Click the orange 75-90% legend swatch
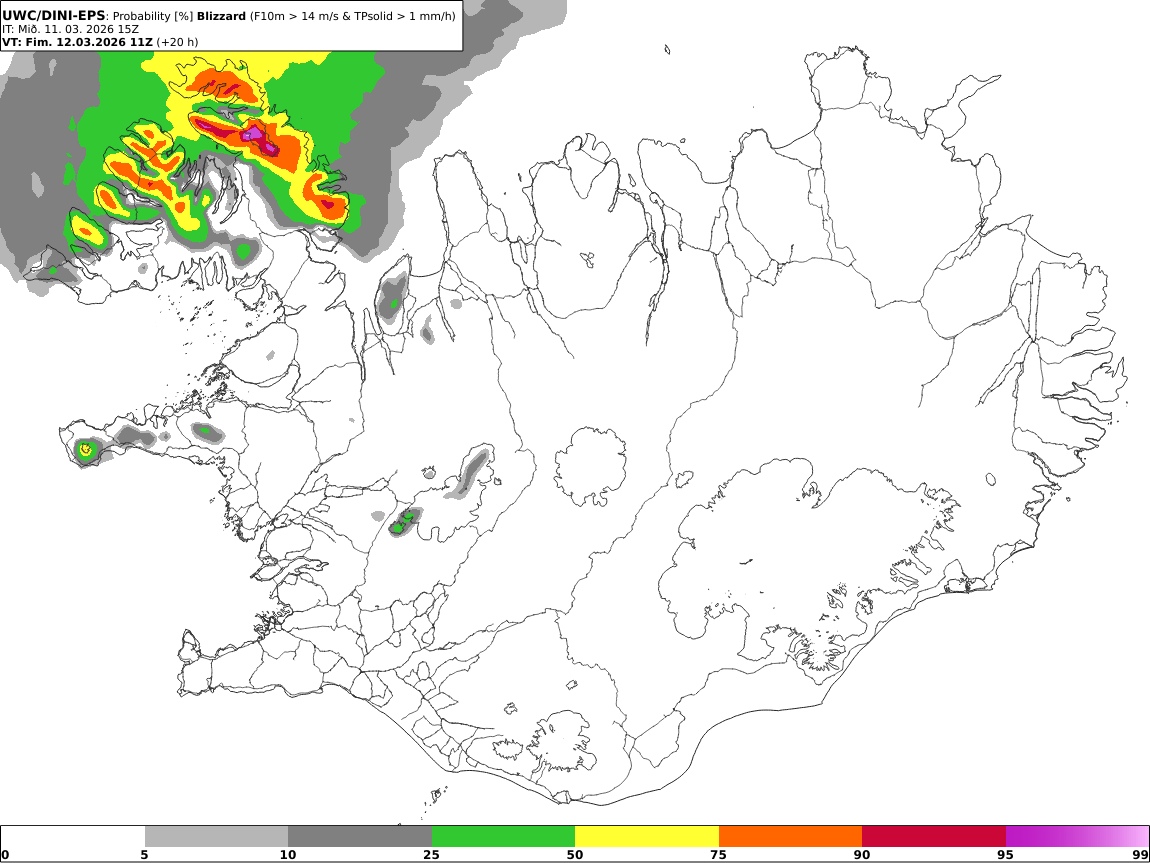 (790, 837)
